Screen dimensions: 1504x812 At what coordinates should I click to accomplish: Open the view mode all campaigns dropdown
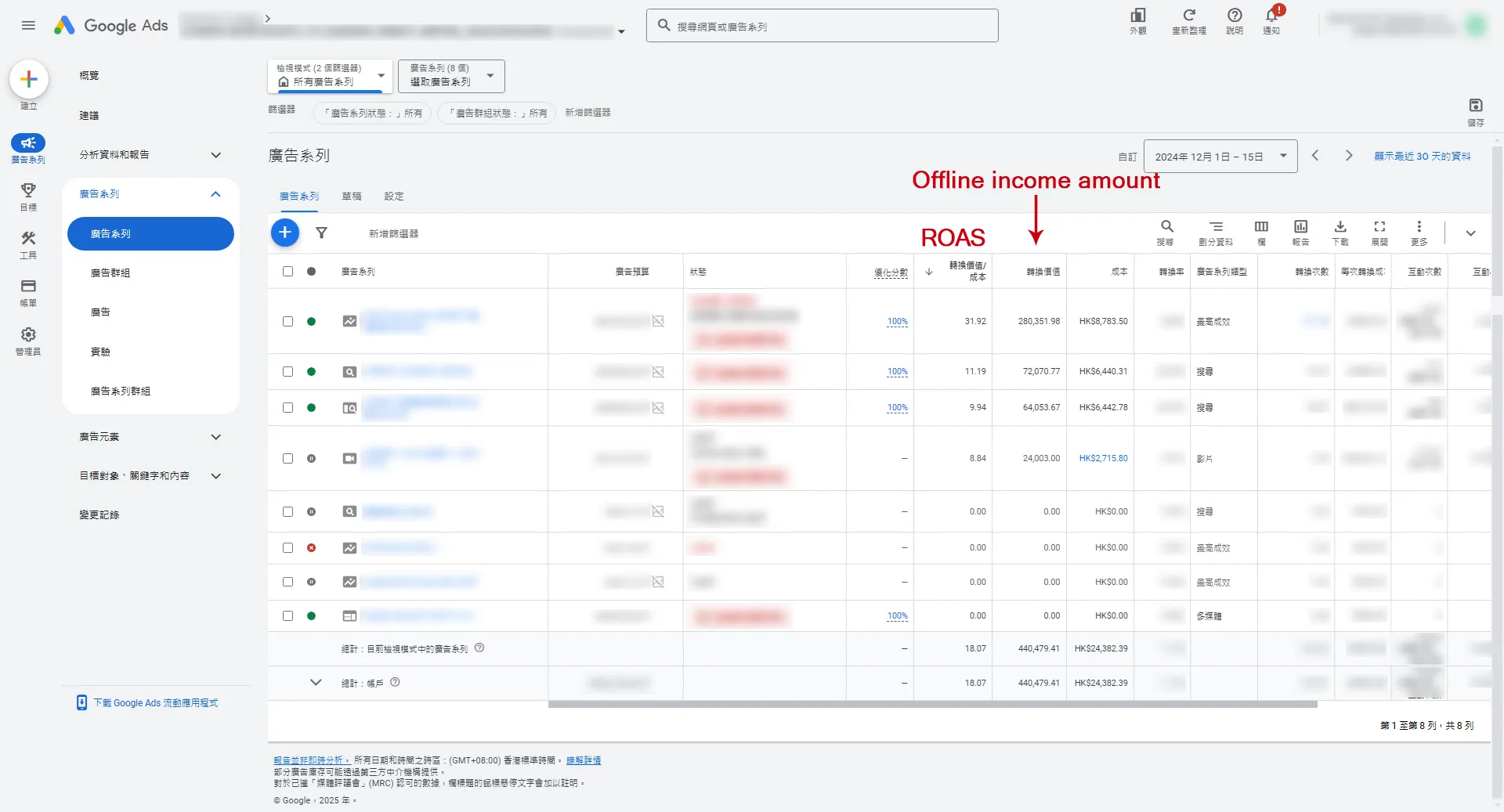[x=330, y=76]
